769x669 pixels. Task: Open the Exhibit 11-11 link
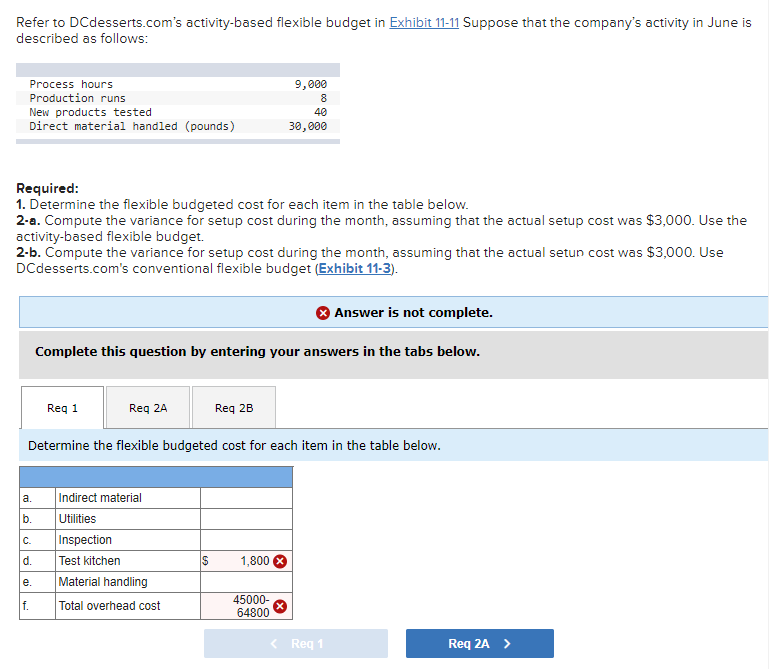(x=424, y=23)
